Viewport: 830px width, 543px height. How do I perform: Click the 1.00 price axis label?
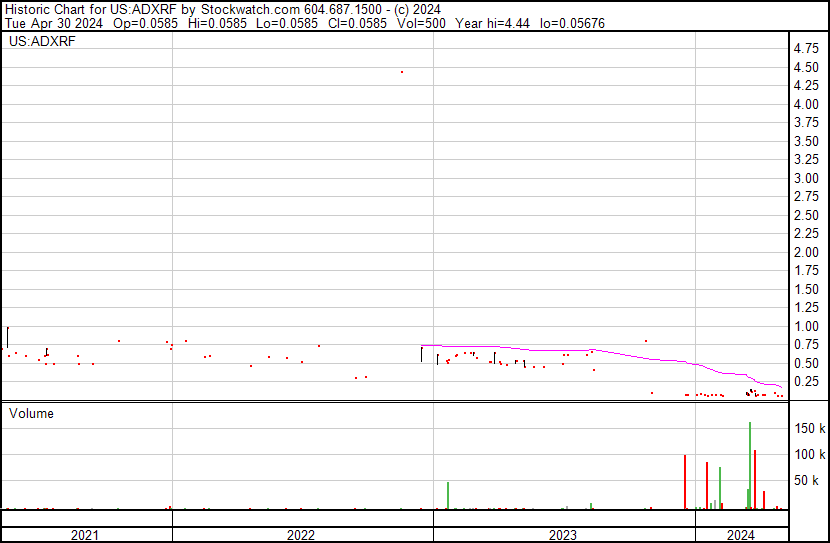806,327
